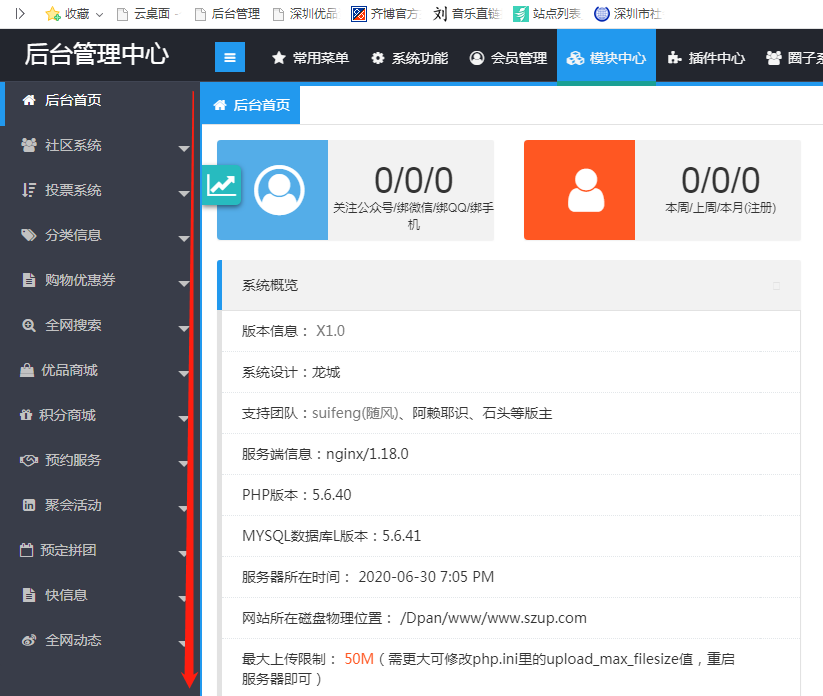The height and width of the screenshot is (696, 823).
Task: Open the 会员管理 top menu
Action: point(508,58)
